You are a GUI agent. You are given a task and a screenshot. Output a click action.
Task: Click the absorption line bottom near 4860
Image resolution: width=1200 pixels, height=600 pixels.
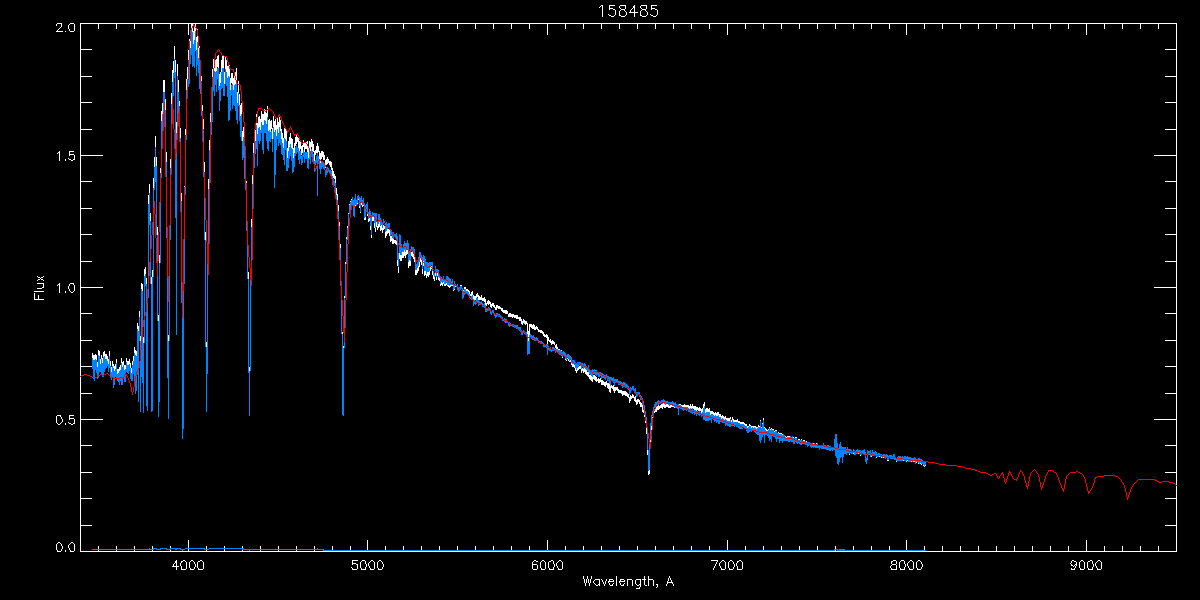coord(343,410)
